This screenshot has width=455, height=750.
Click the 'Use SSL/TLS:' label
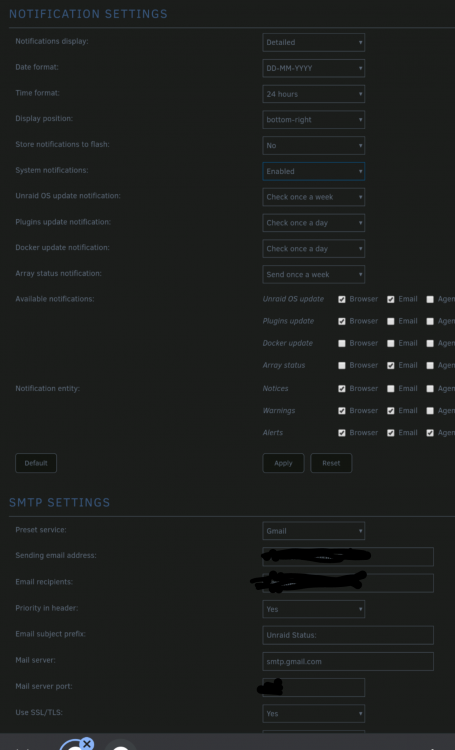click(39, 712)
